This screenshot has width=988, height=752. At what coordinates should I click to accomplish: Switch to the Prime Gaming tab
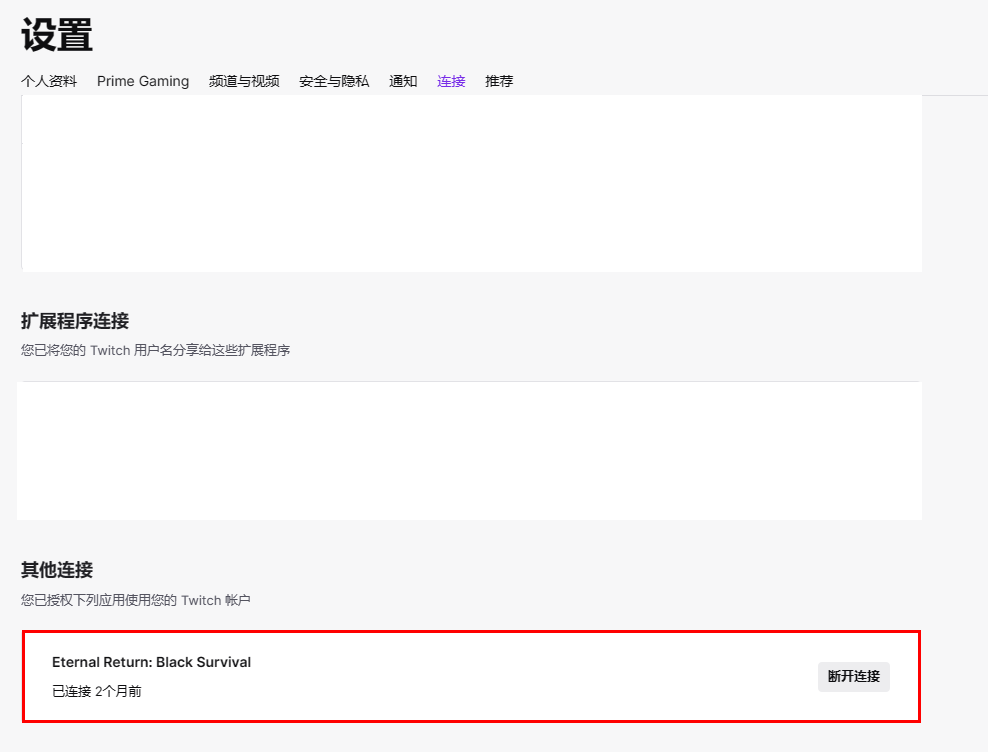[x=143, y=81]
